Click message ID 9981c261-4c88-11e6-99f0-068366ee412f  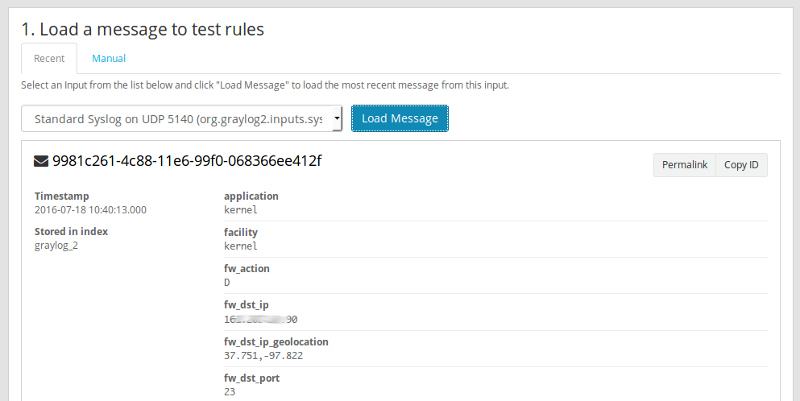pyautogui.click(x=186, y=161)
